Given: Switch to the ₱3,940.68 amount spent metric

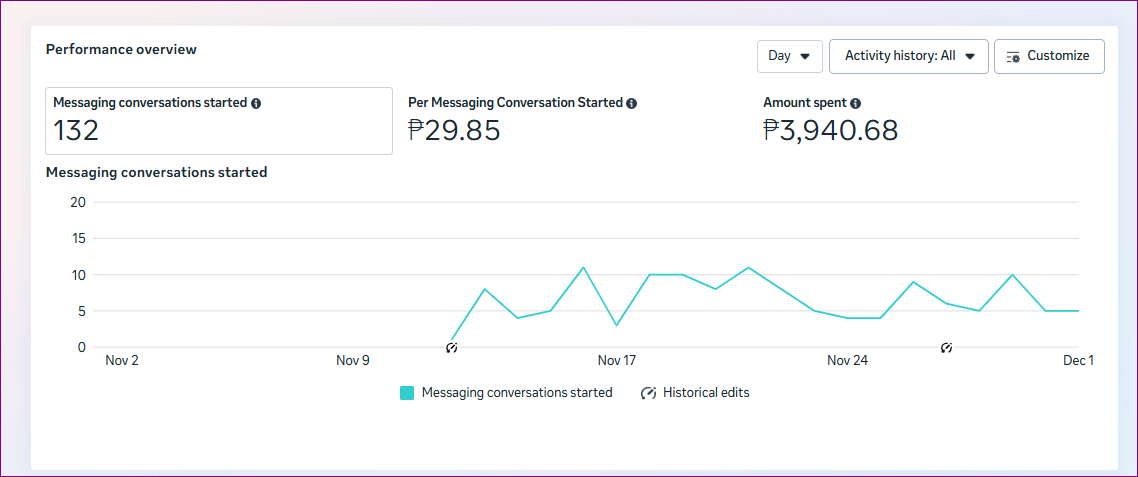Looking at the screenshot, I should [830, 130].
